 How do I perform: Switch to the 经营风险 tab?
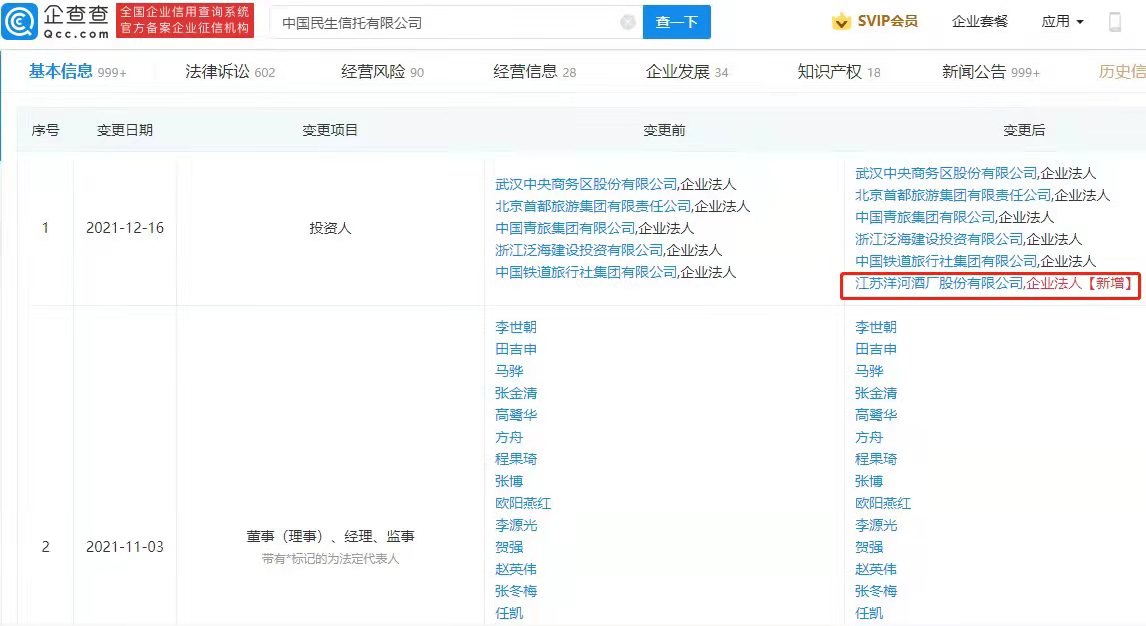tap(382, 72)
